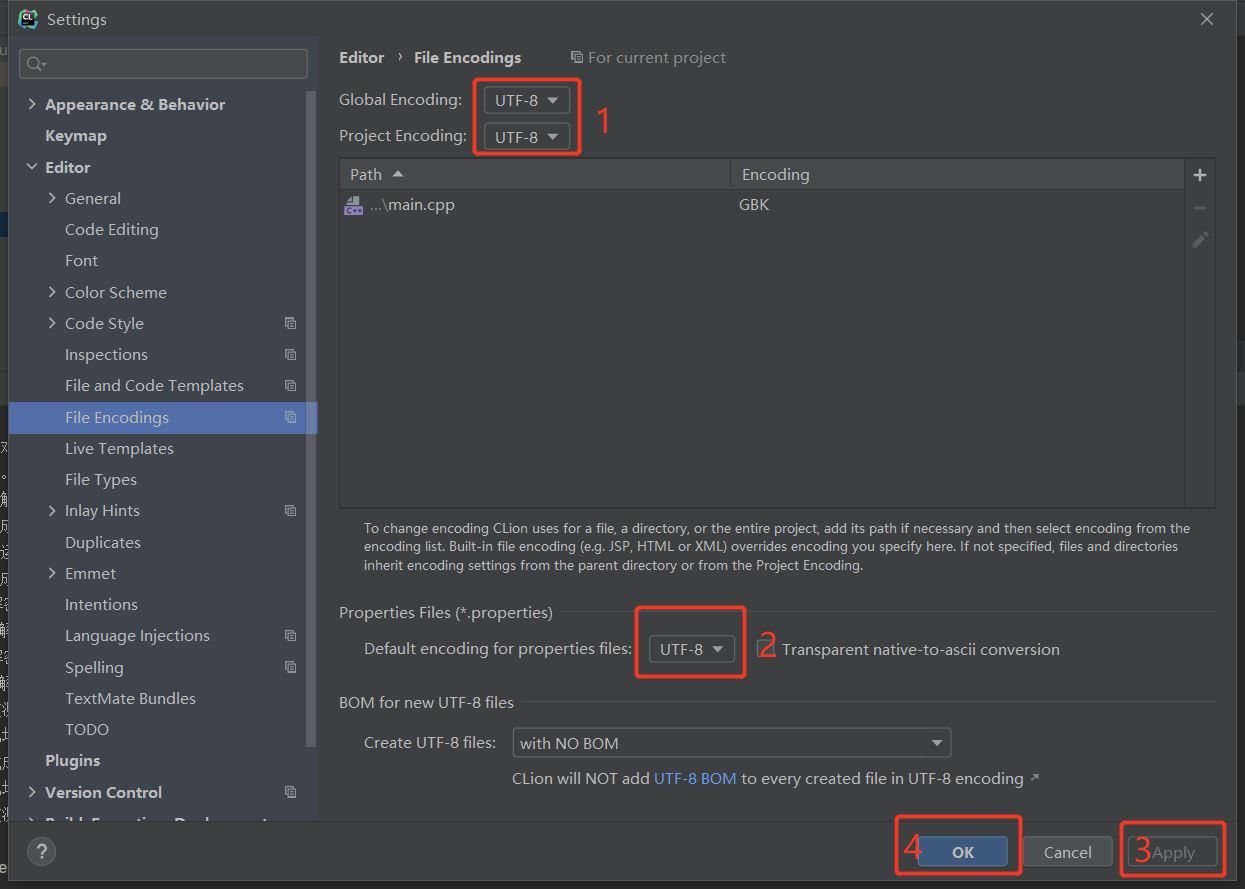This screenshot has width=1245, height=889.
Task: Open File Types settings page
Action: (101, 479)
